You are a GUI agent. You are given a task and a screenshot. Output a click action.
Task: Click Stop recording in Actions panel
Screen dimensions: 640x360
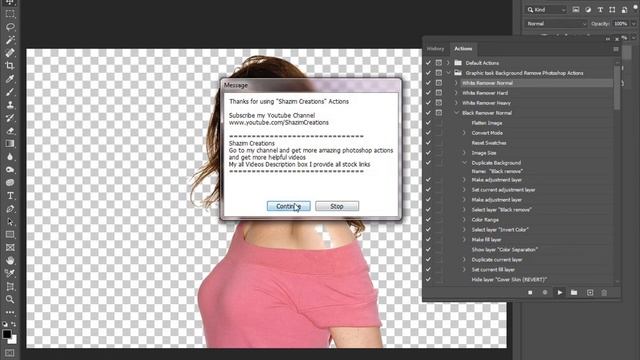530,293
